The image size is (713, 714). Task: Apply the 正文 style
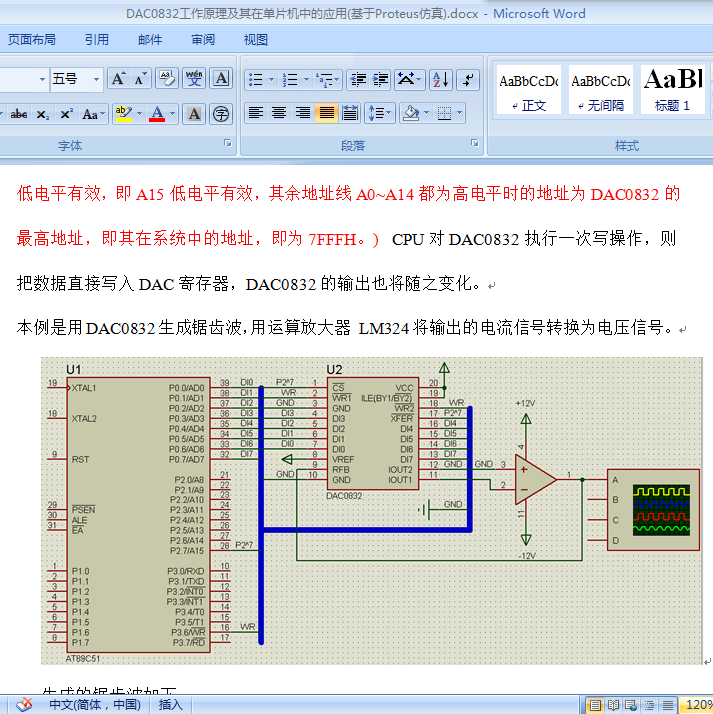528,89
